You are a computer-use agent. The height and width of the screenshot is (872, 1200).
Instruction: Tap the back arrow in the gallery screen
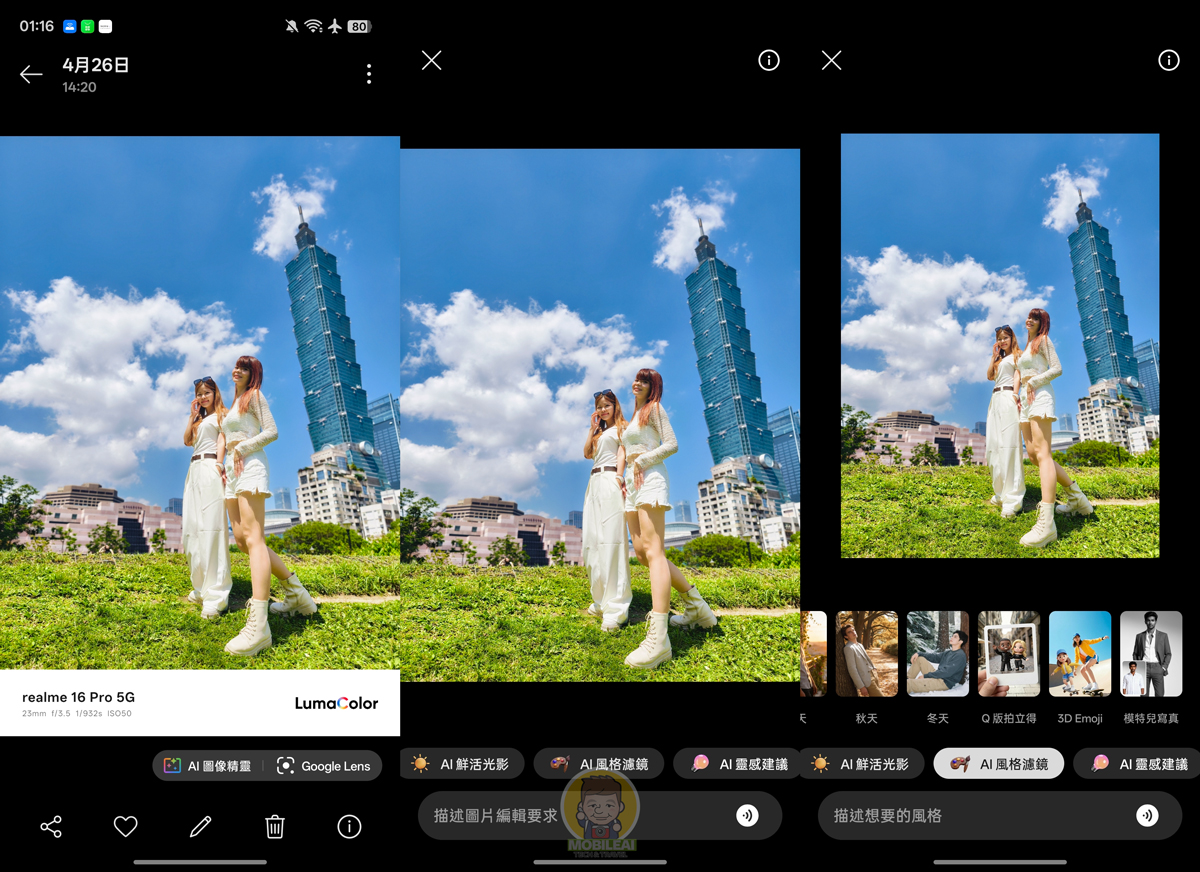coord(31,74)
